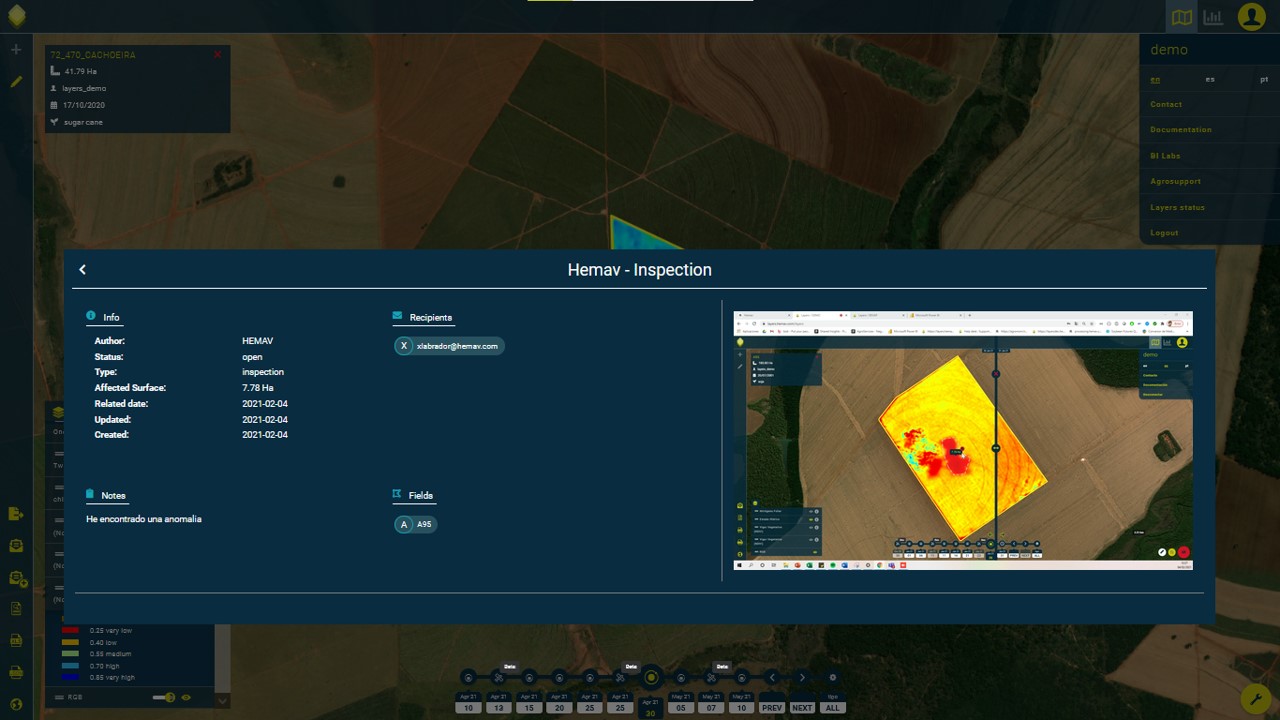
Task: Click the Fields flag icon
Action: tap(398, 494)
